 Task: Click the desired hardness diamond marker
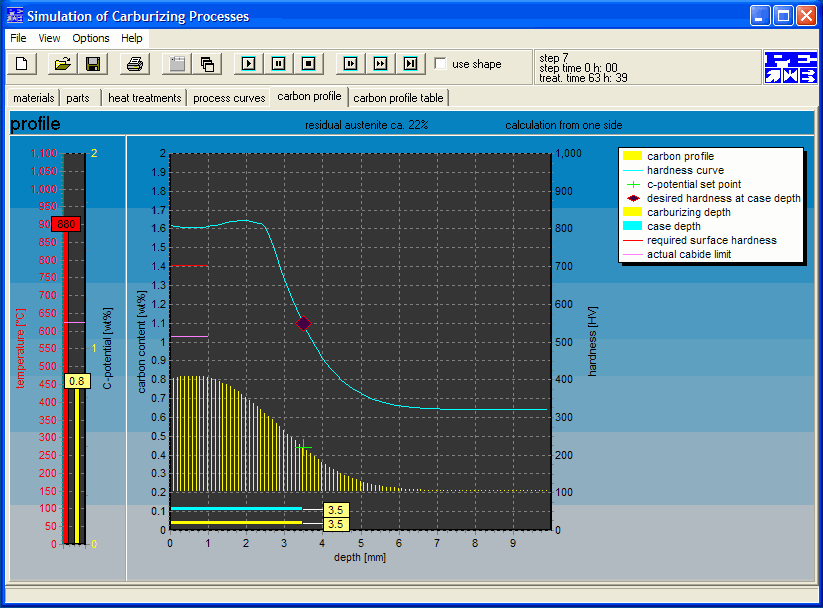[303, 323]
